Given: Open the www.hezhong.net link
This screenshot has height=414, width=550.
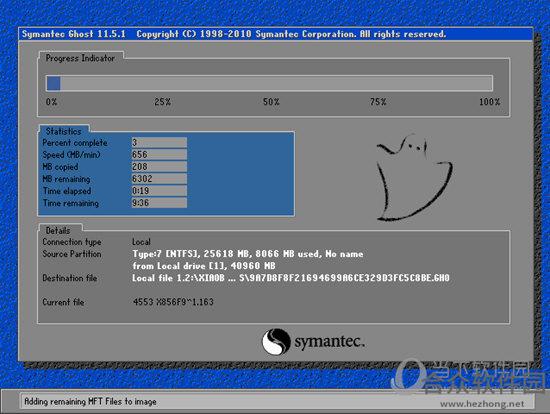Looking at the screenshot, I should (482, 404).
